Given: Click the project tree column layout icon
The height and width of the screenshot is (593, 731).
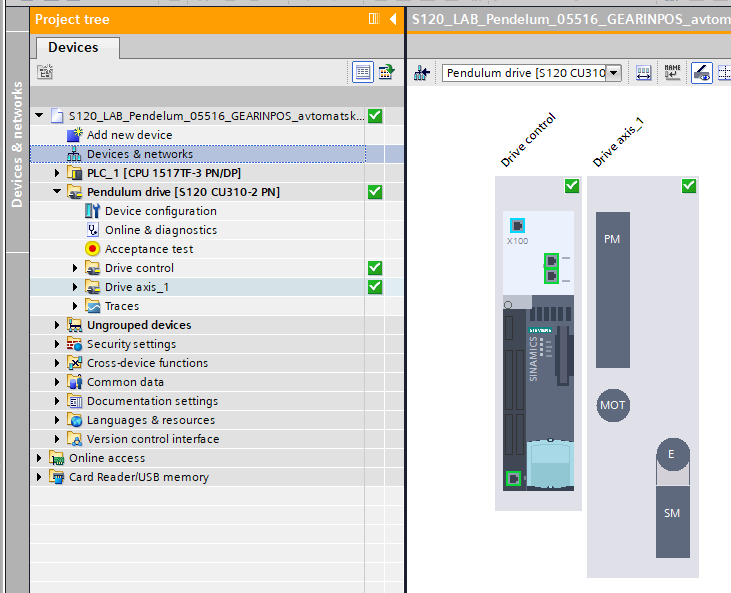Looking at the screenshot, I should tap(374, 19).
